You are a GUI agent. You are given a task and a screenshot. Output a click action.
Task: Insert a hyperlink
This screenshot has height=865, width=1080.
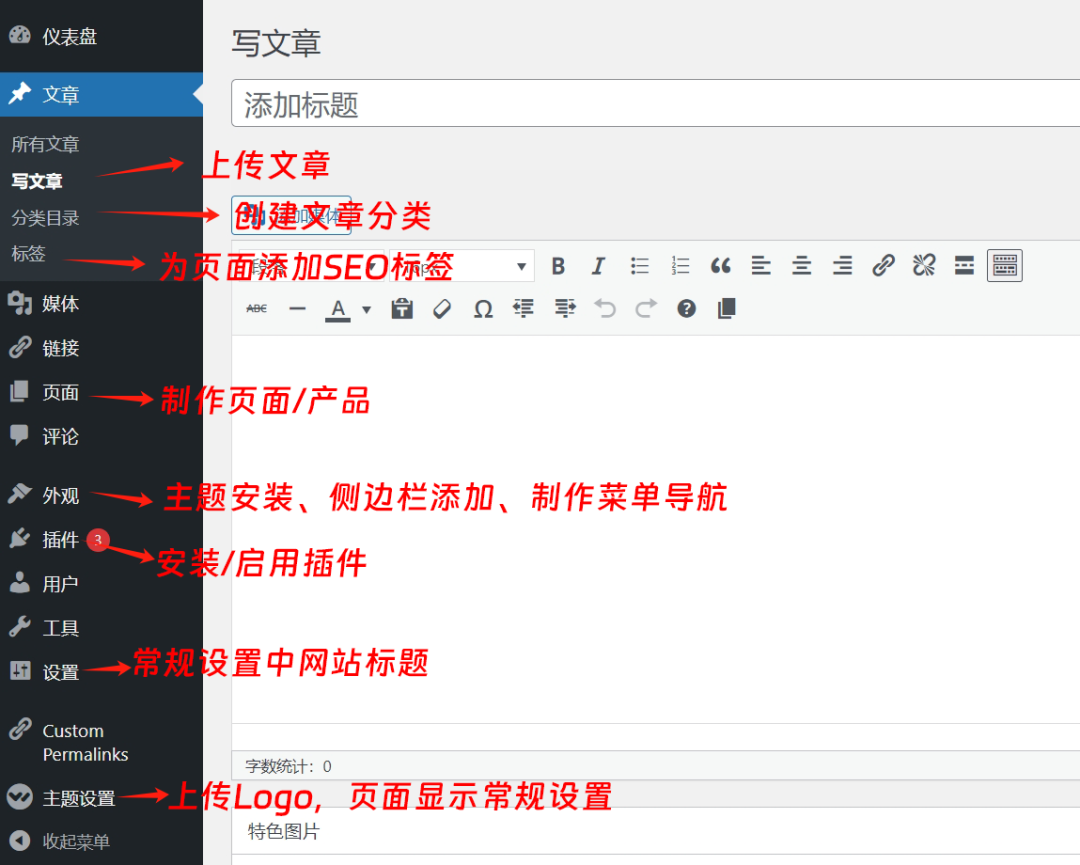[883, 265]
